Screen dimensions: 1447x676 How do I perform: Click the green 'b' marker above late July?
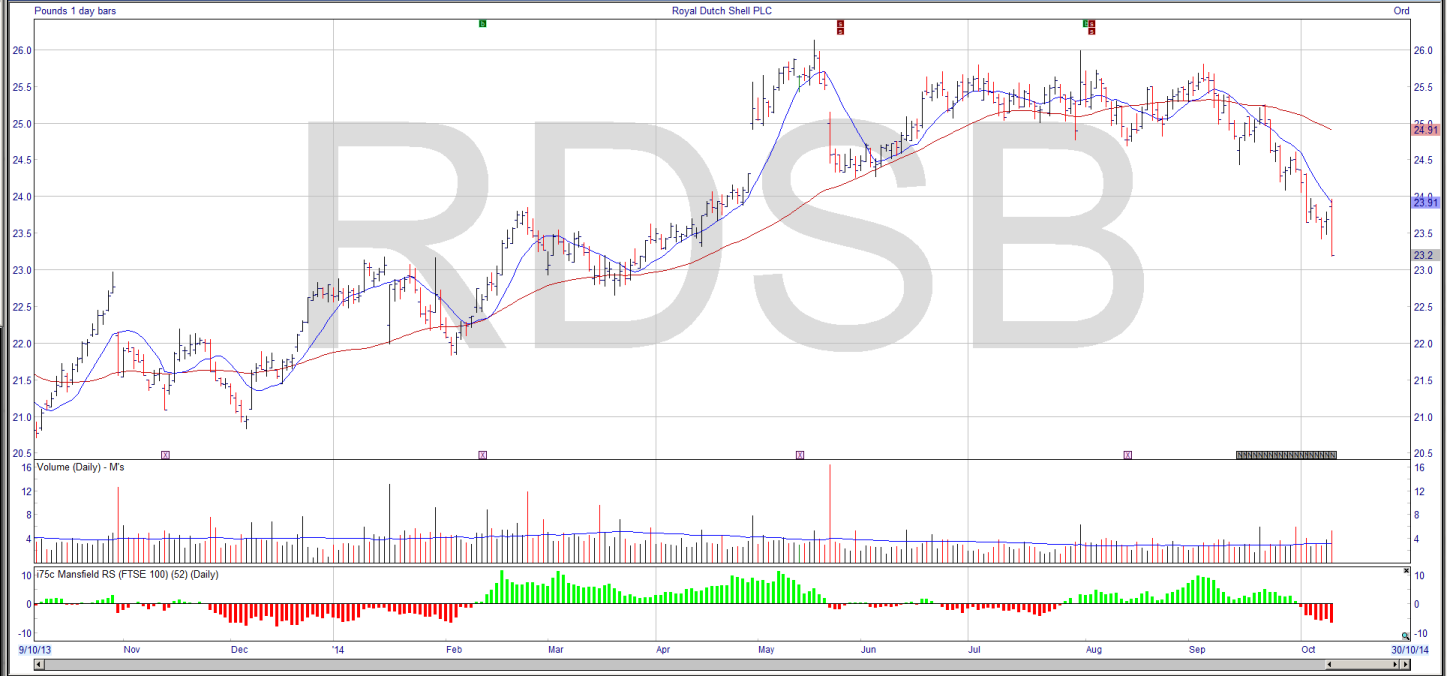[1085, 22]
